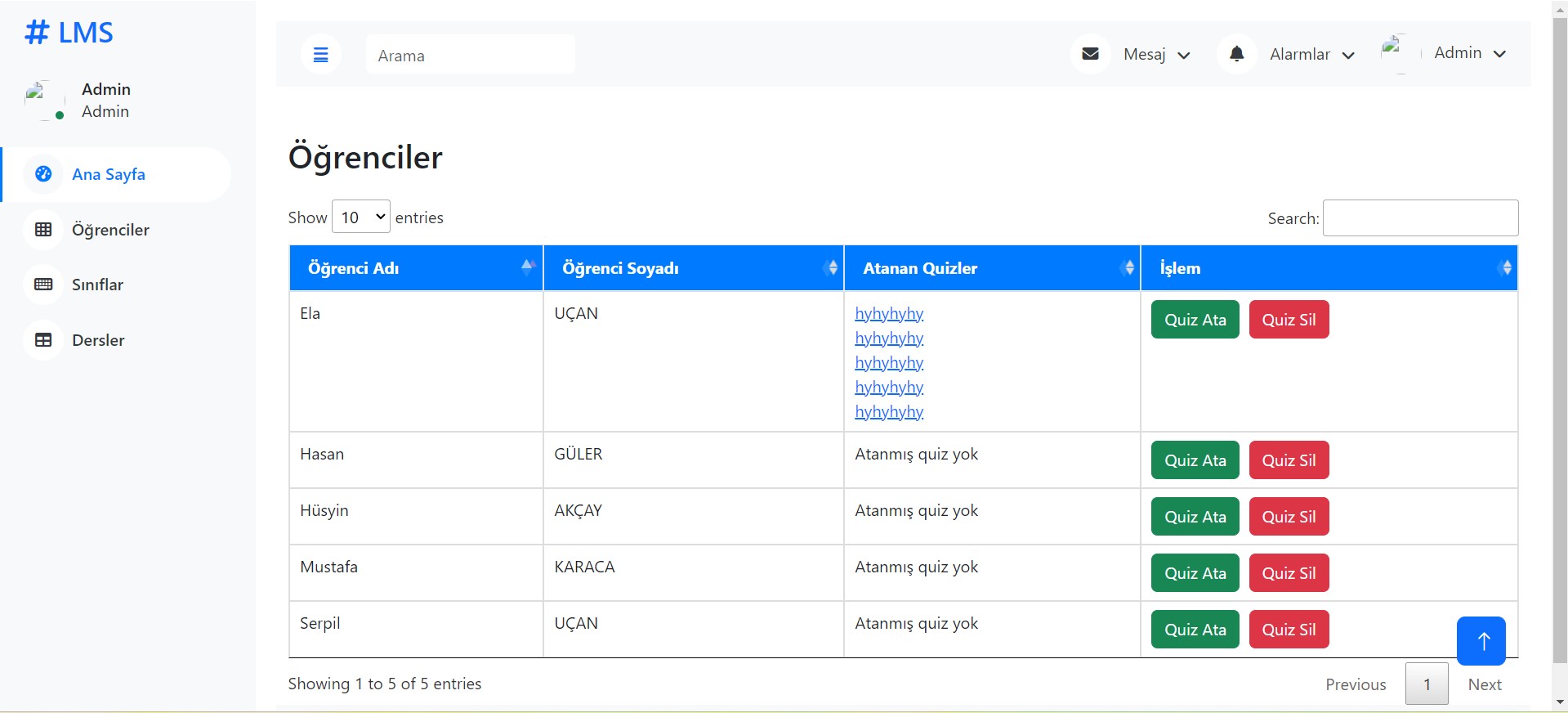Open first hyhyhyhy quiz link for Ela
Viewport: 1568px width, 713px height.
pos(889,314)
